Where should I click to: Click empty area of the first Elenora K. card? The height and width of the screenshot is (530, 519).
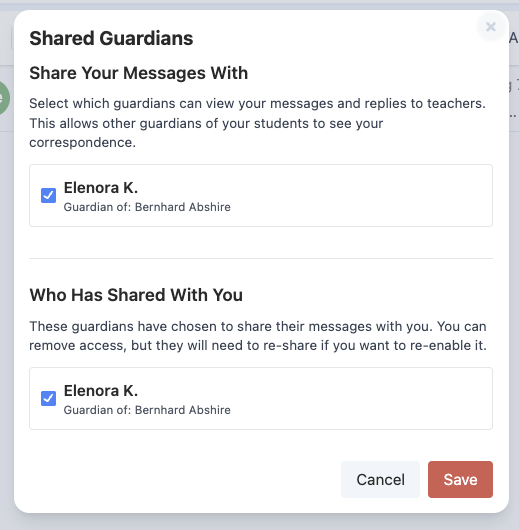[x=362, y=195]
